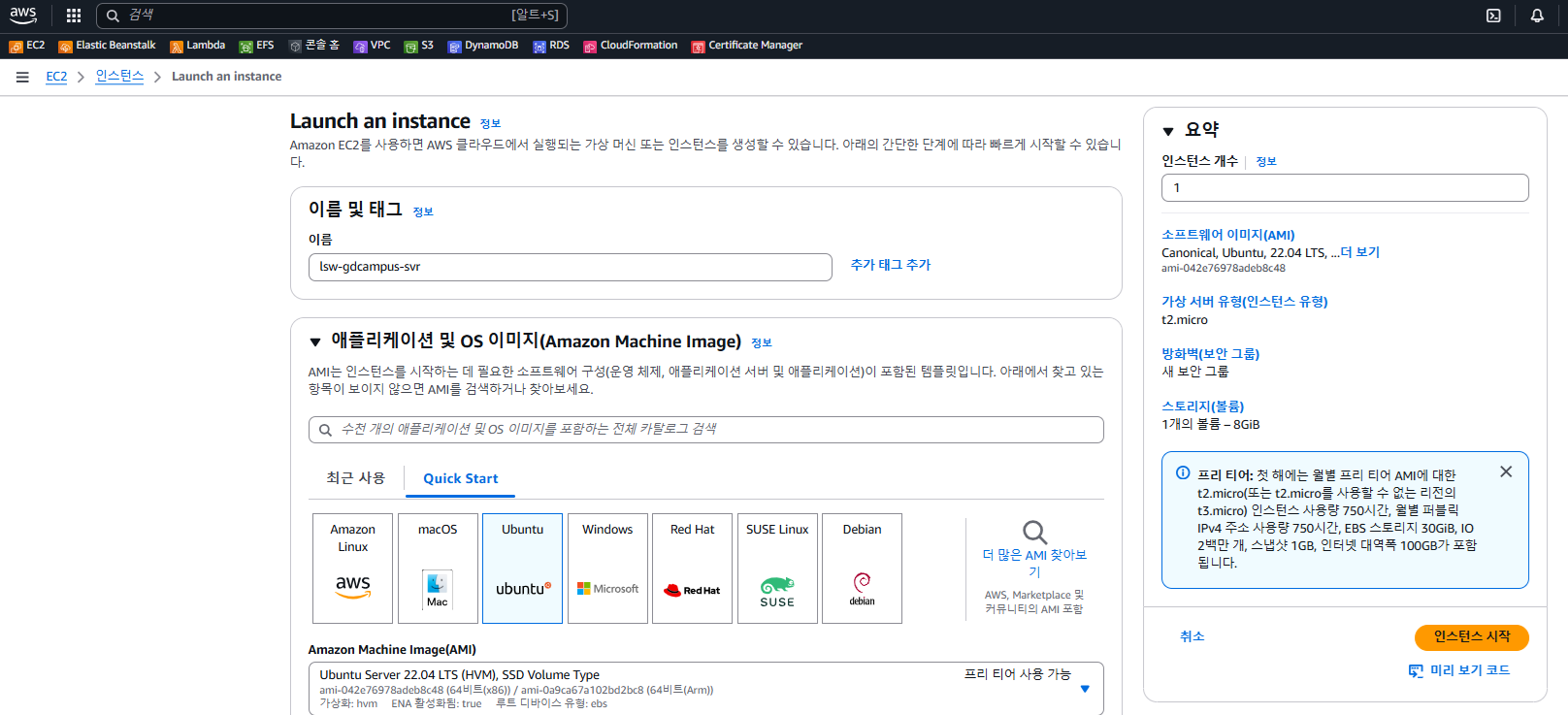
Task: Click 더 보기 in AMI summary
Action: coord(1360,252)
